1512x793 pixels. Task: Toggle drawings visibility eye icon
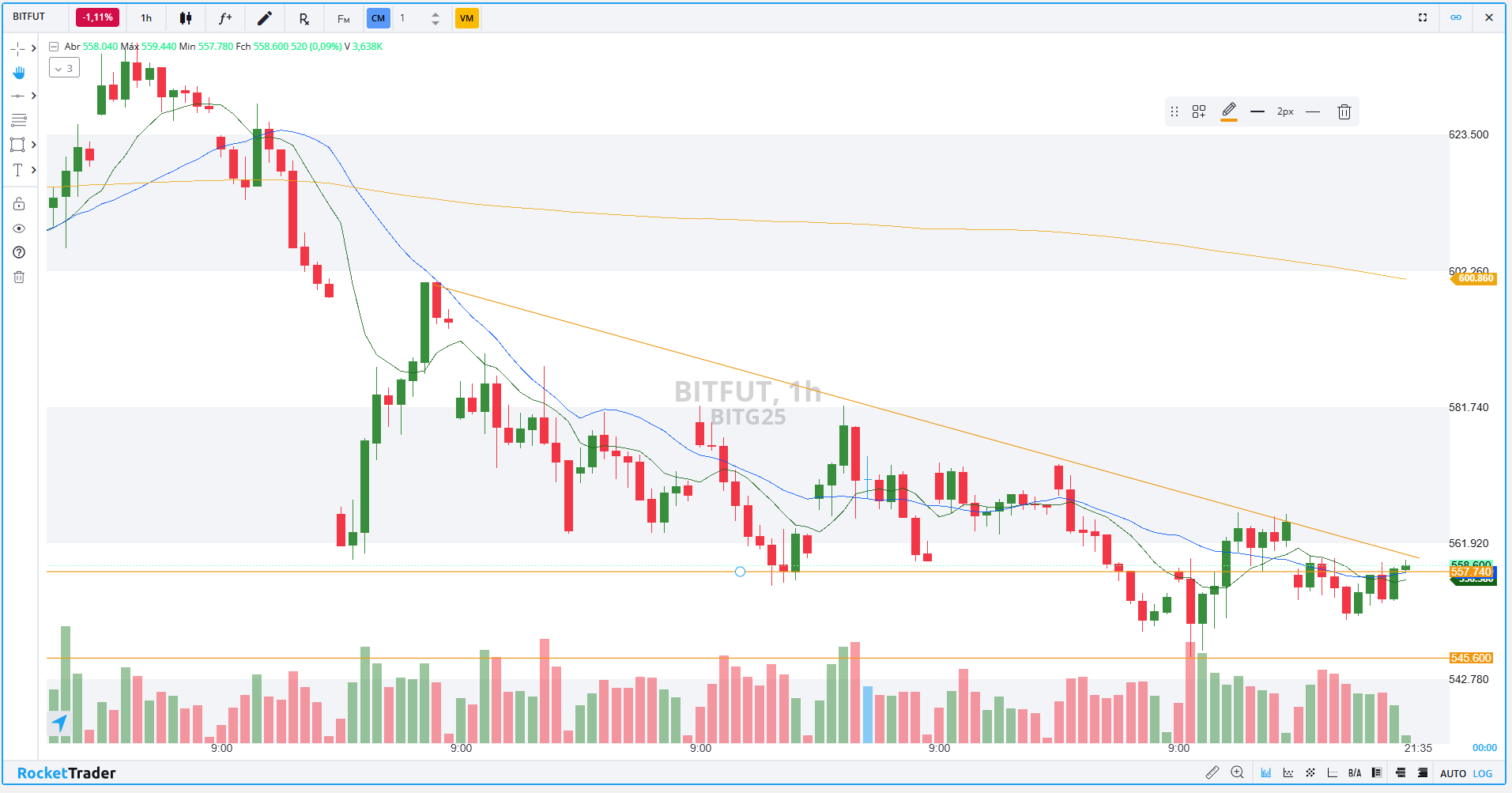(x=17, y=228)
